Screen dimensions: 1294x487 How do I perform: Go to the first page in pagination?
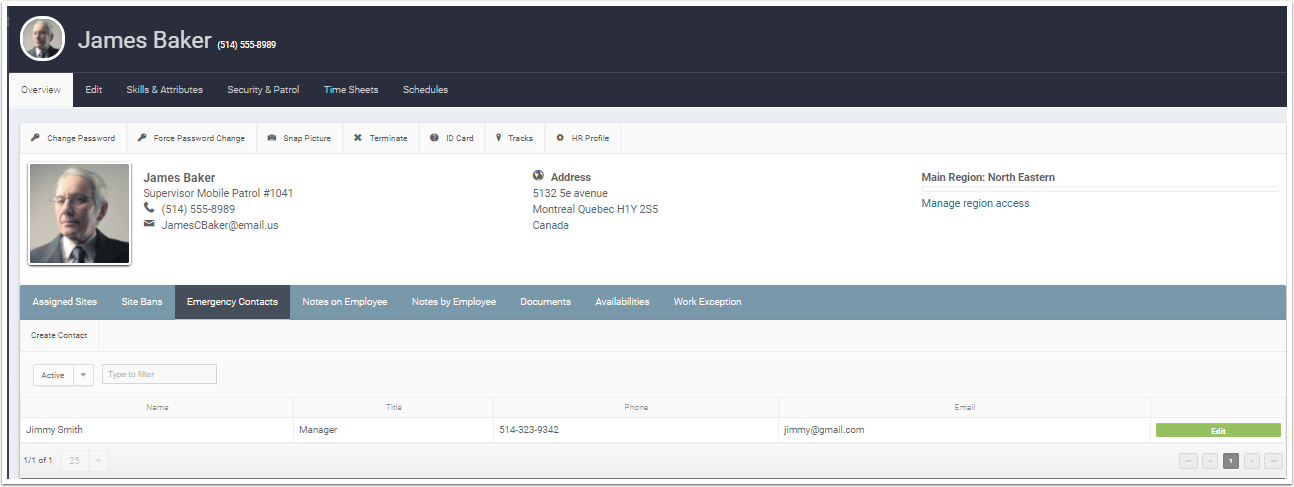(1188, 461)
